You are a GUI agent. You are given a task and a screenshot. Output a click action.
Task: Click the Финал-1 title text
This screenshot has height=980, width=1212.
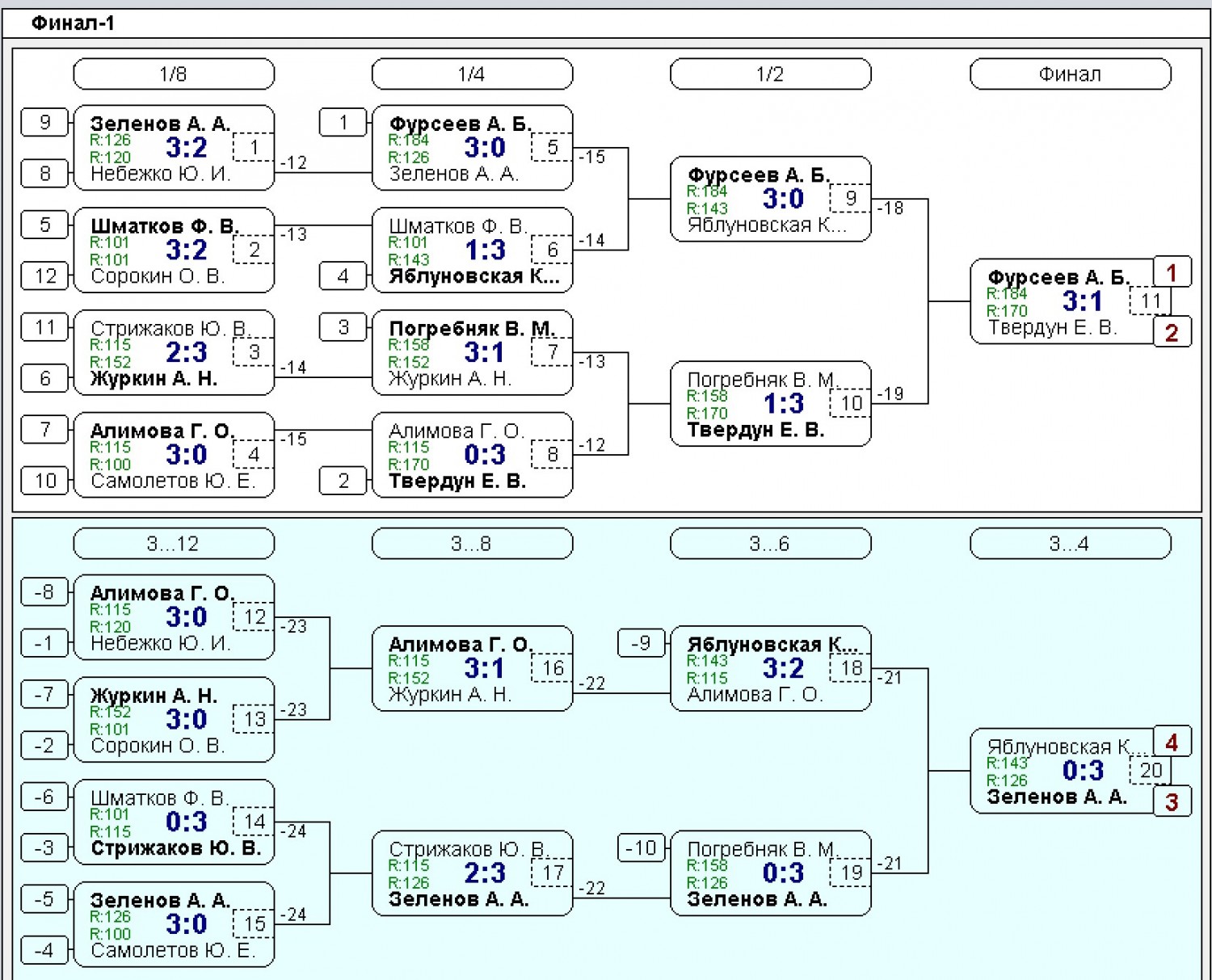pos(73,23)
